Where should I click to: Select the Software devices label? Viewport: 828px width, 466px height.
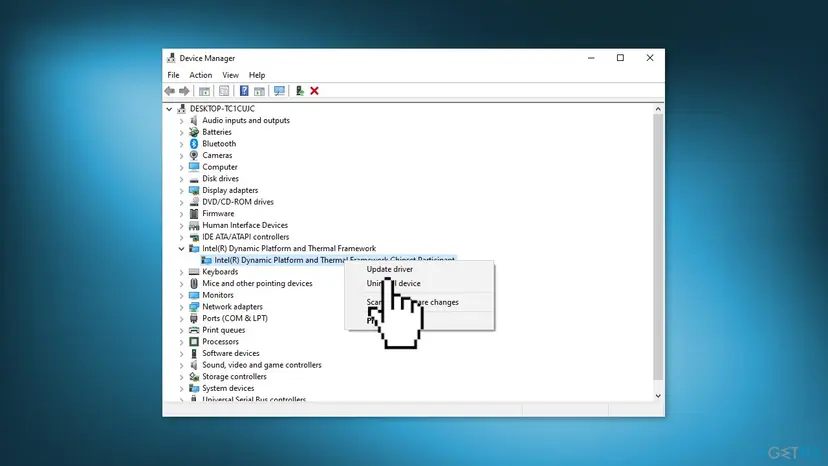pyautogui.click(x=231, y=353)
